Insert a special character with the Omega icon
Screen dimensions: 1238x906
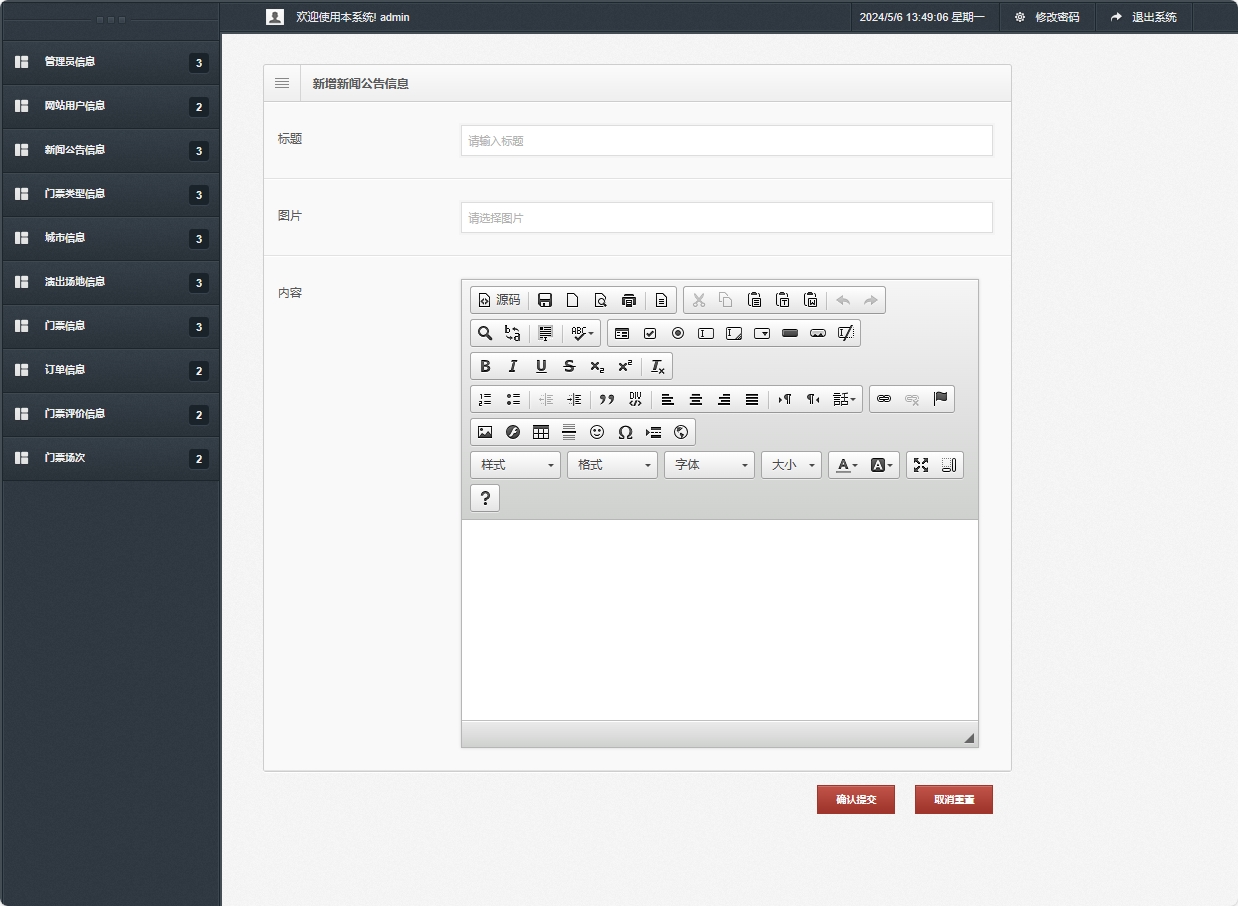[x=625, y=432]
